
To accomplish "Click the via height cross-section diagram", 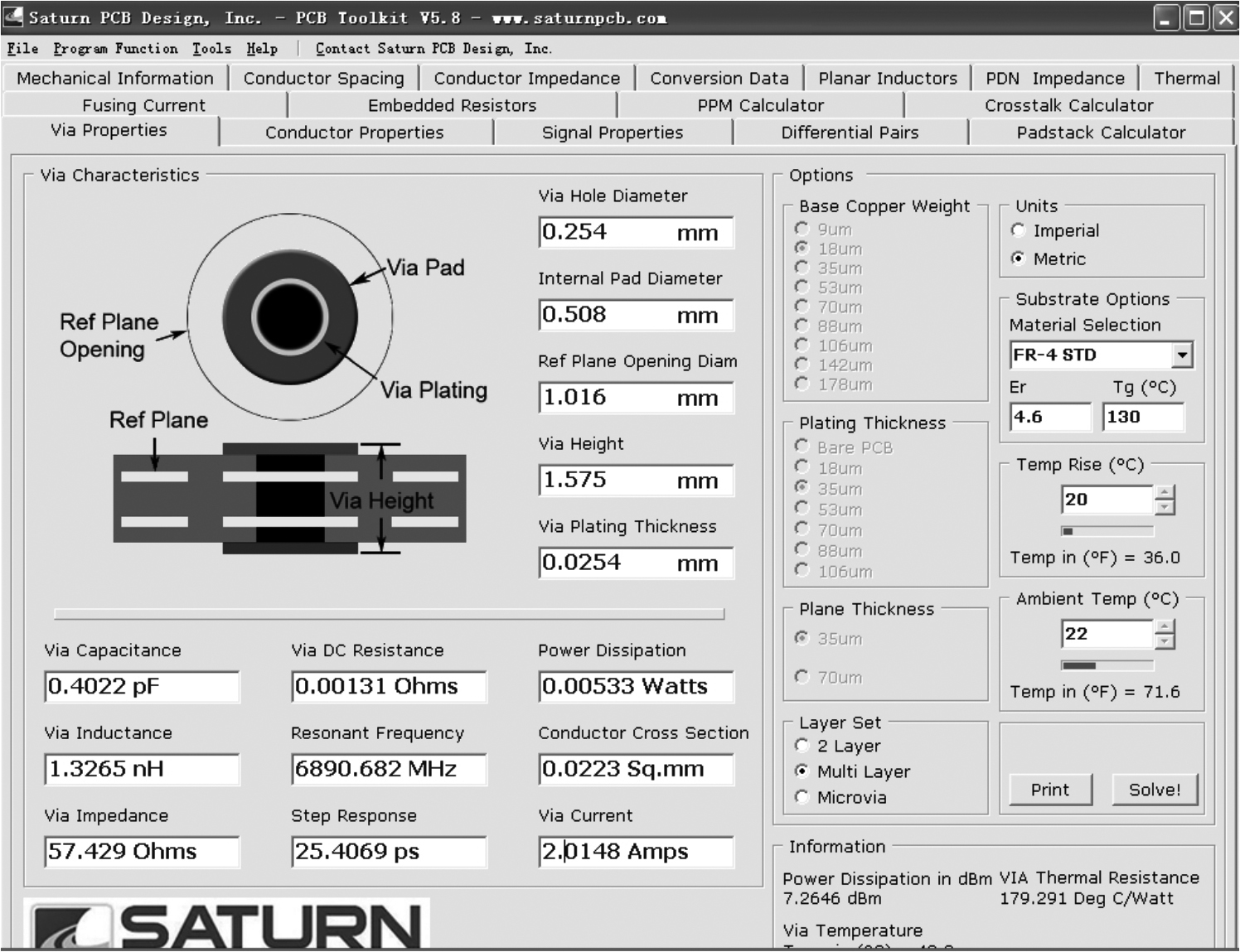I will (289, 499).
